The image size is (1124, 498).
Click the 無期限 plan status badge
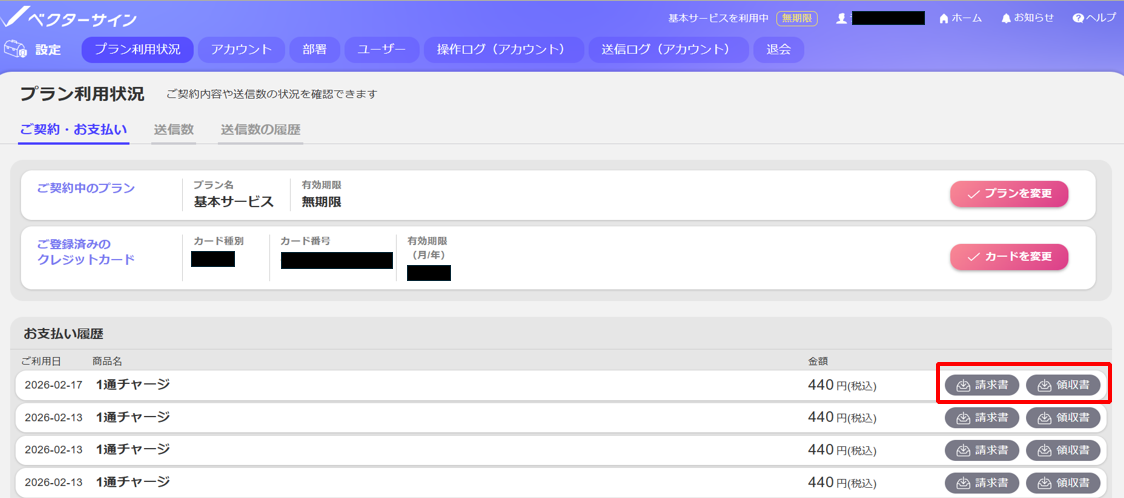pos(797,19)
